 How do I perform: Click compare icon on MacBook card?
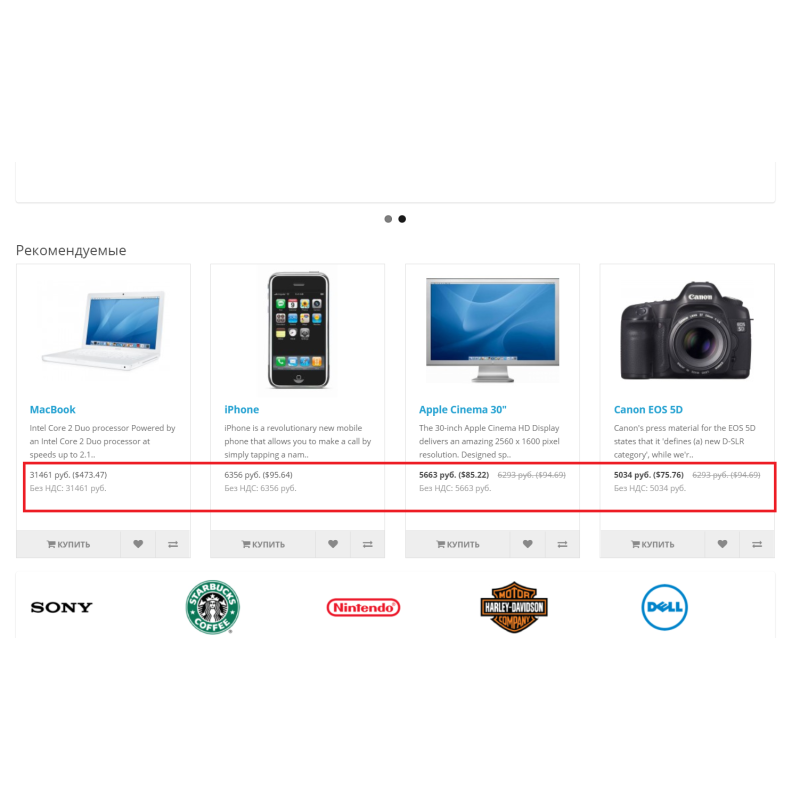click(x=173, y=544)
